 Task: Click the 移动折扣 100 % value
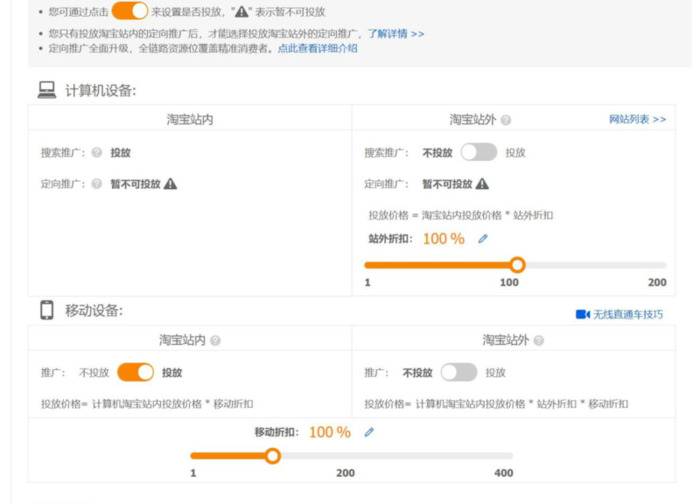click(x=330, y=432)
